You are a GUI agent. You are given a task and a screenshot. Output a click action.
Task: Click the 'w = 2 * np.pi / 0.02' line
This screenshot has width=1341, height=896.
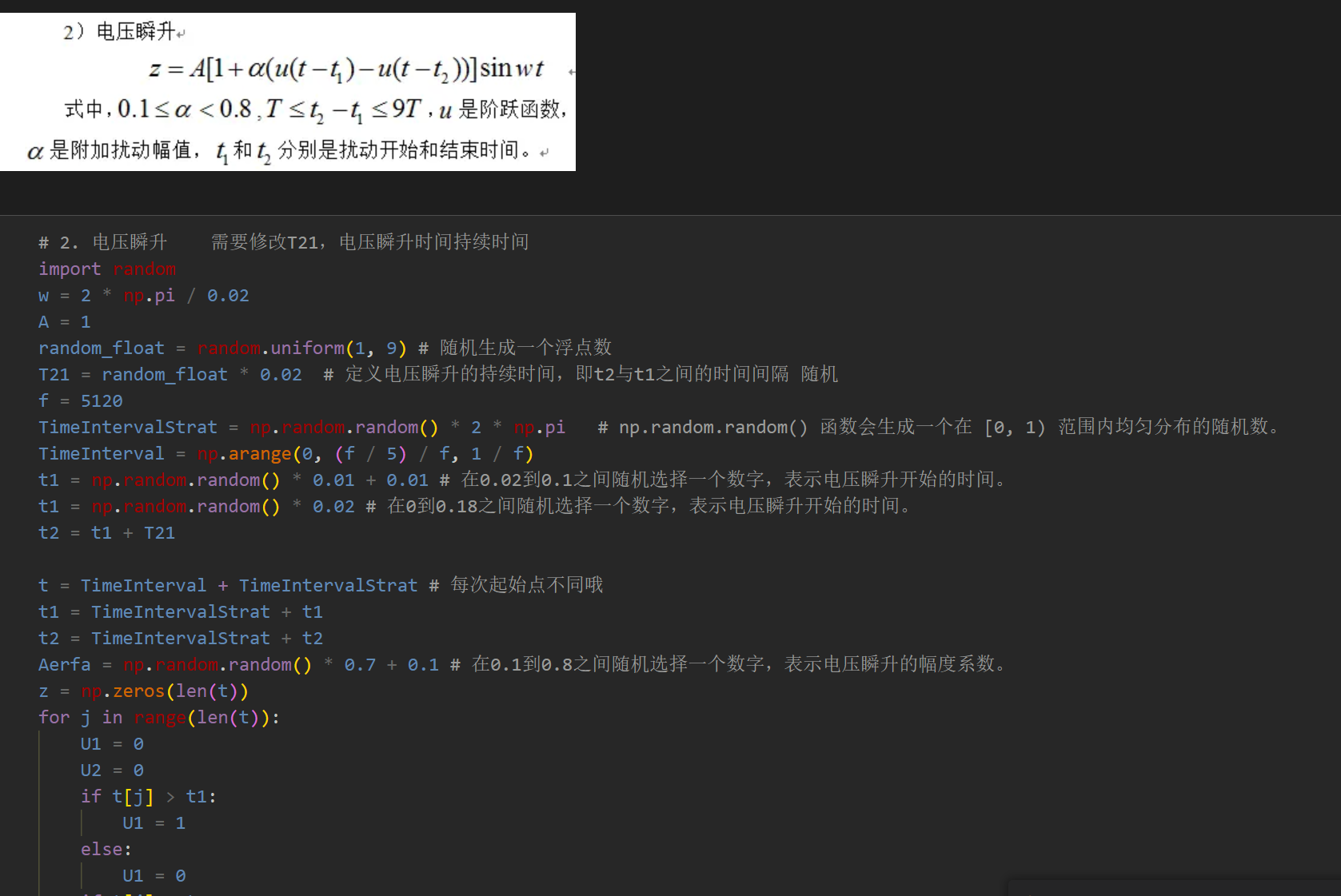pyautogui.click(x=144, y=296)
